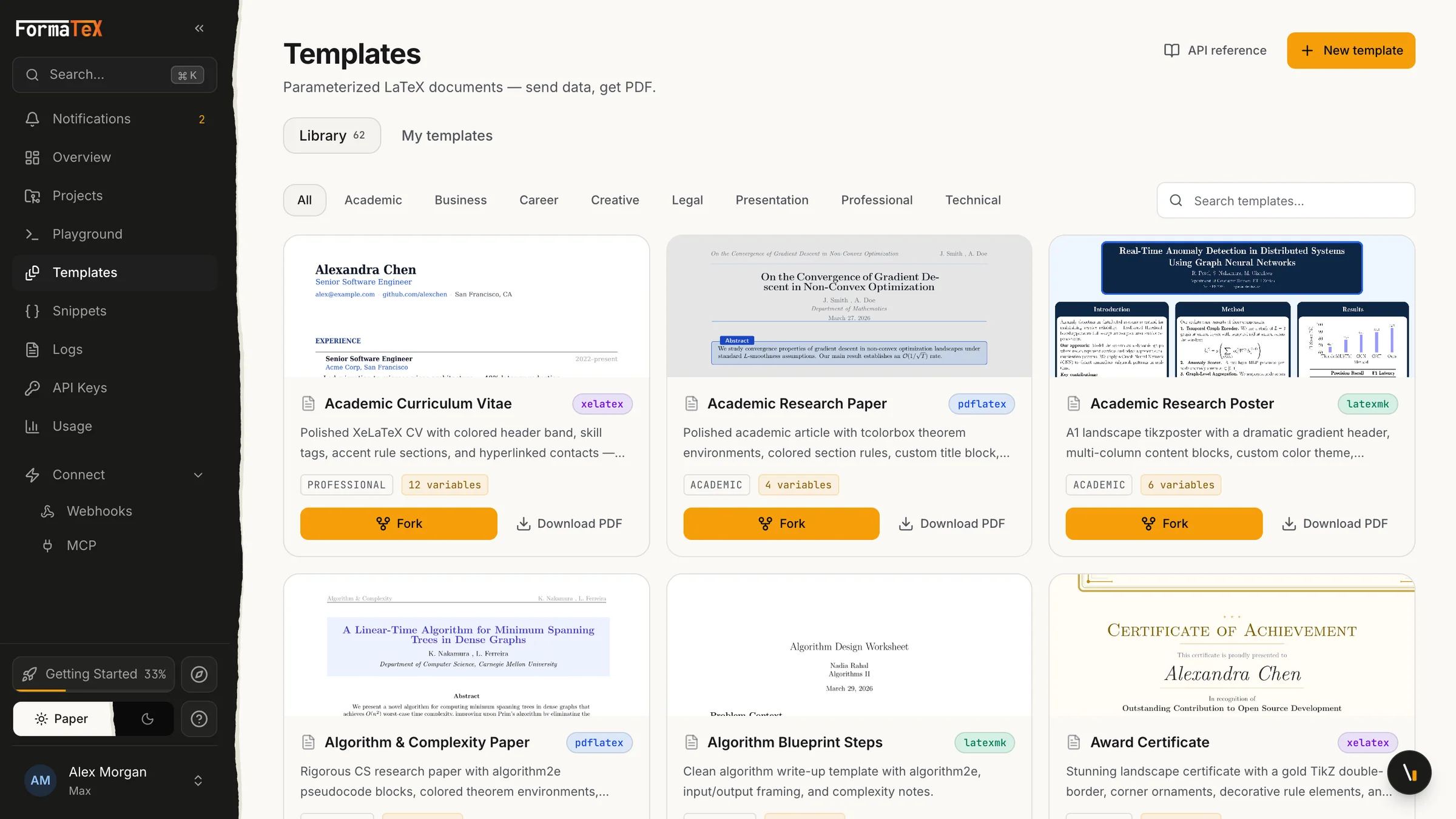Viewport: 1456px width, 819px height.
Task: Click the xelatex tag on Curriculum Vitae
Action: pos(602,404)
